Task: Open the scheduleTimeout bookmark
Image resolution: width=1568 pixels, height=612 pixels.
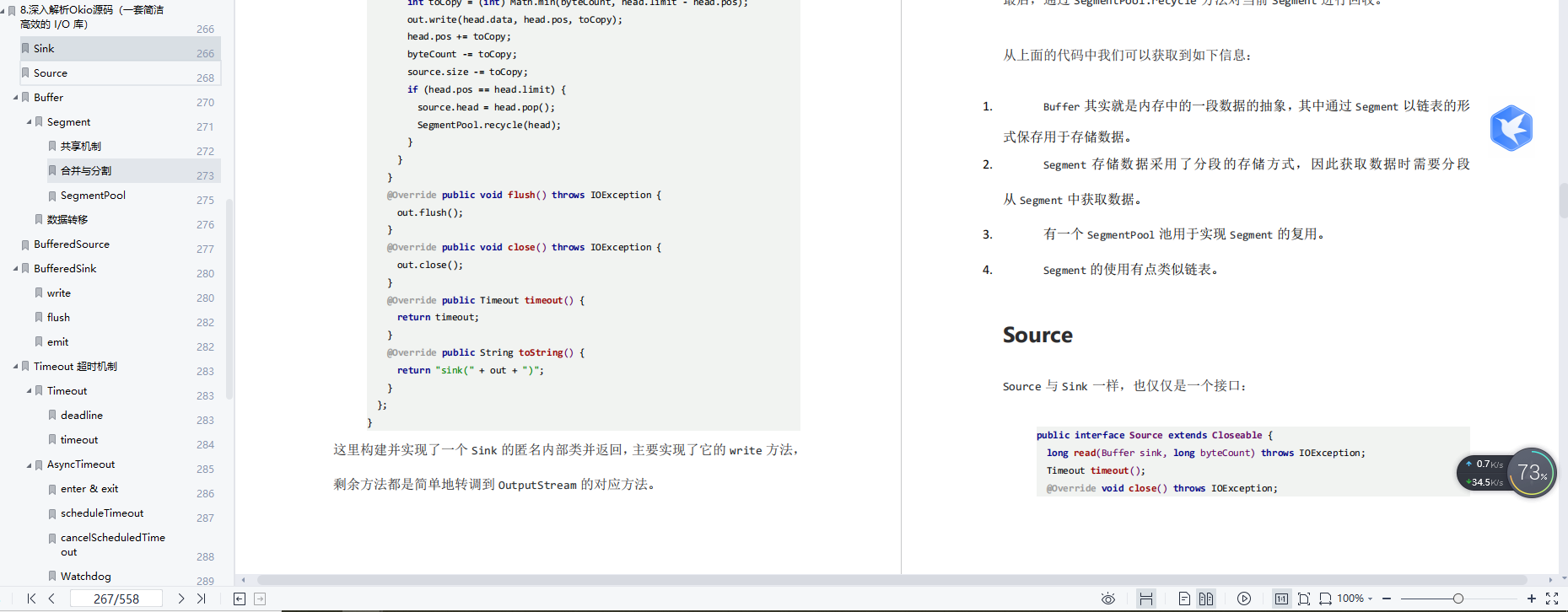Action: tap(102, 513)
